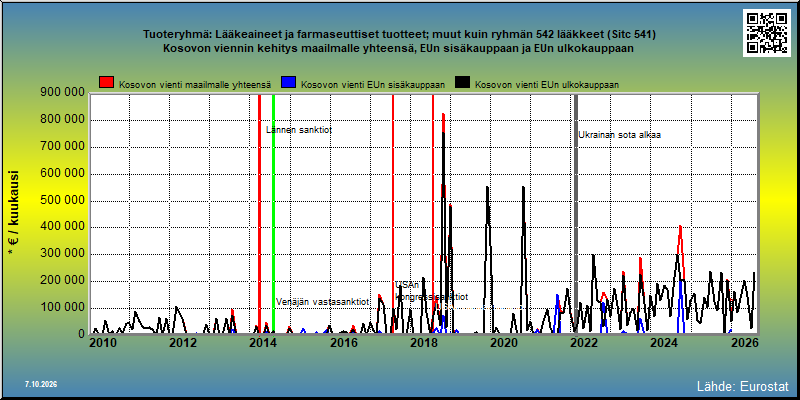Click the y-axis value 300 000
Screen dimensions: 800x400
pyautogui.click(x=62, y=254)
